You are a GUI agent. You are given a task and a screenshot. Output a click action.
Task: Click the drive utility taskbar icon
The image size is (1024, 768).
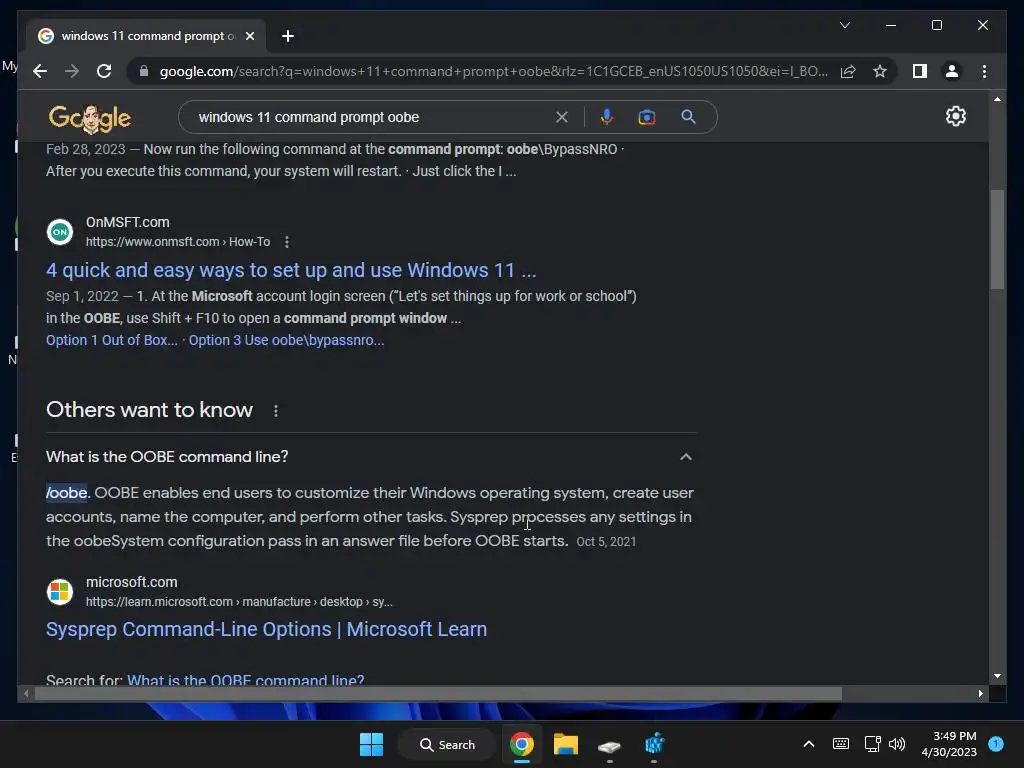click(x=609, y=745)
